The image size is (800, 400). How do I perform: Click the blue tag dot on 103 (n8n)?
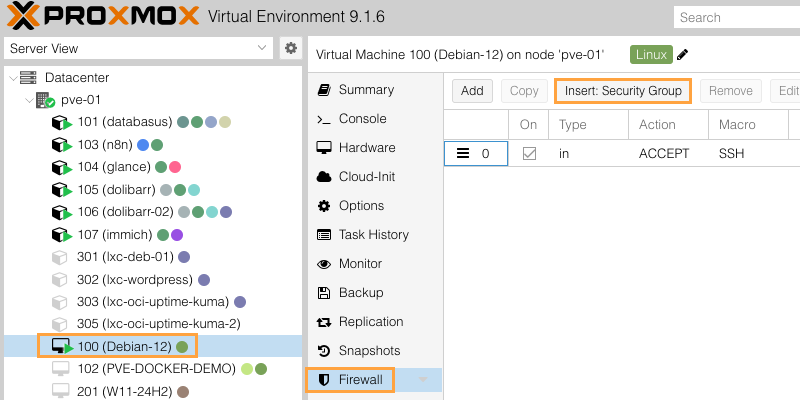pos(143,145)
